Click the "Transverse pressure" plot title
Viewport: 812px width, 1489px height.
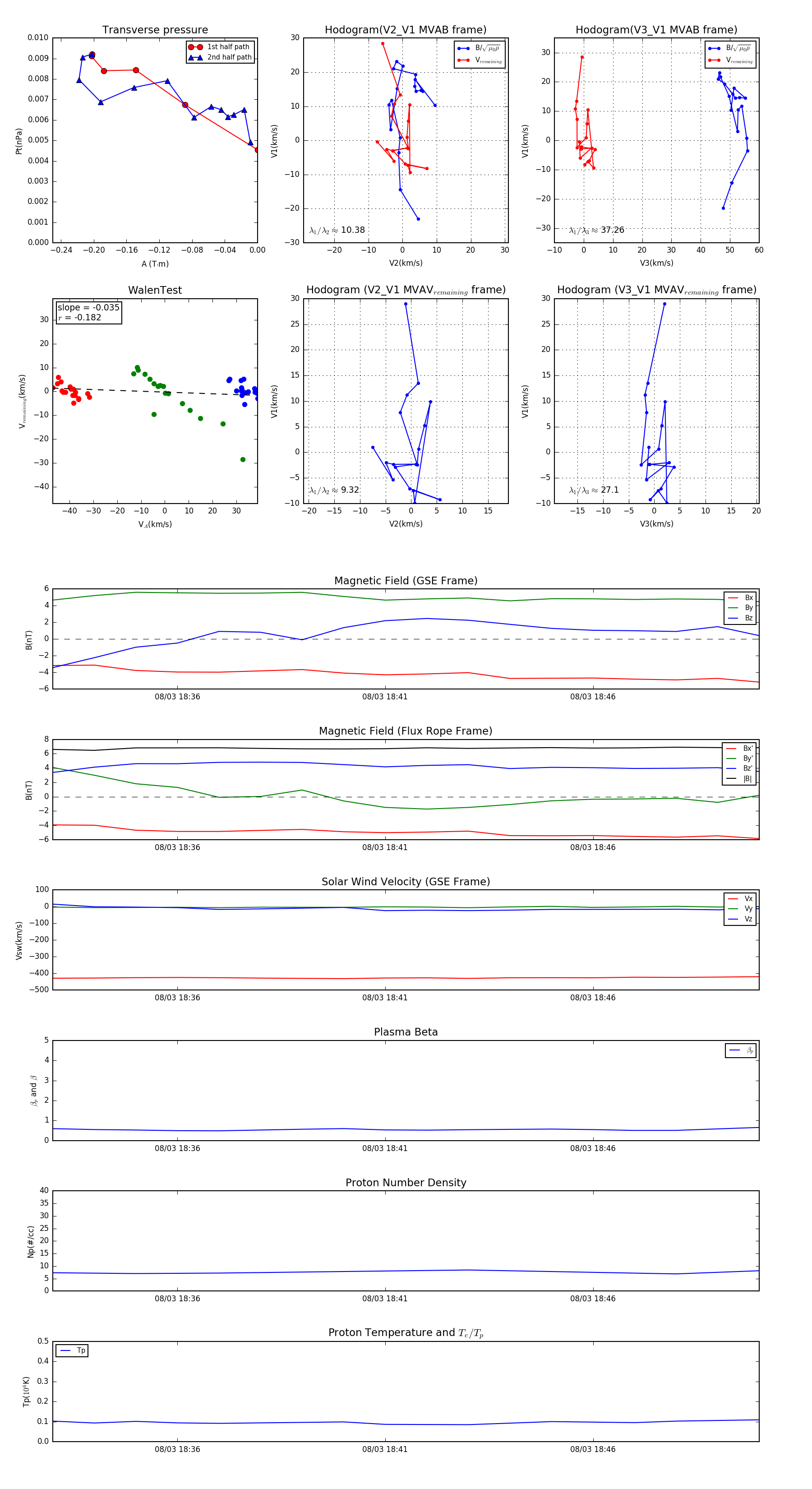click(155, 30)
